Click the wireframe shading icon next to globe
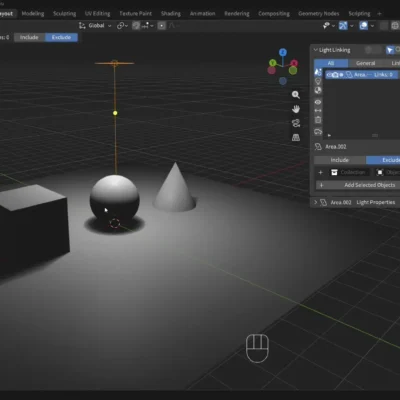Image resolution: width=400 pixels, height=400 pixels. click(x=384, y=26)
